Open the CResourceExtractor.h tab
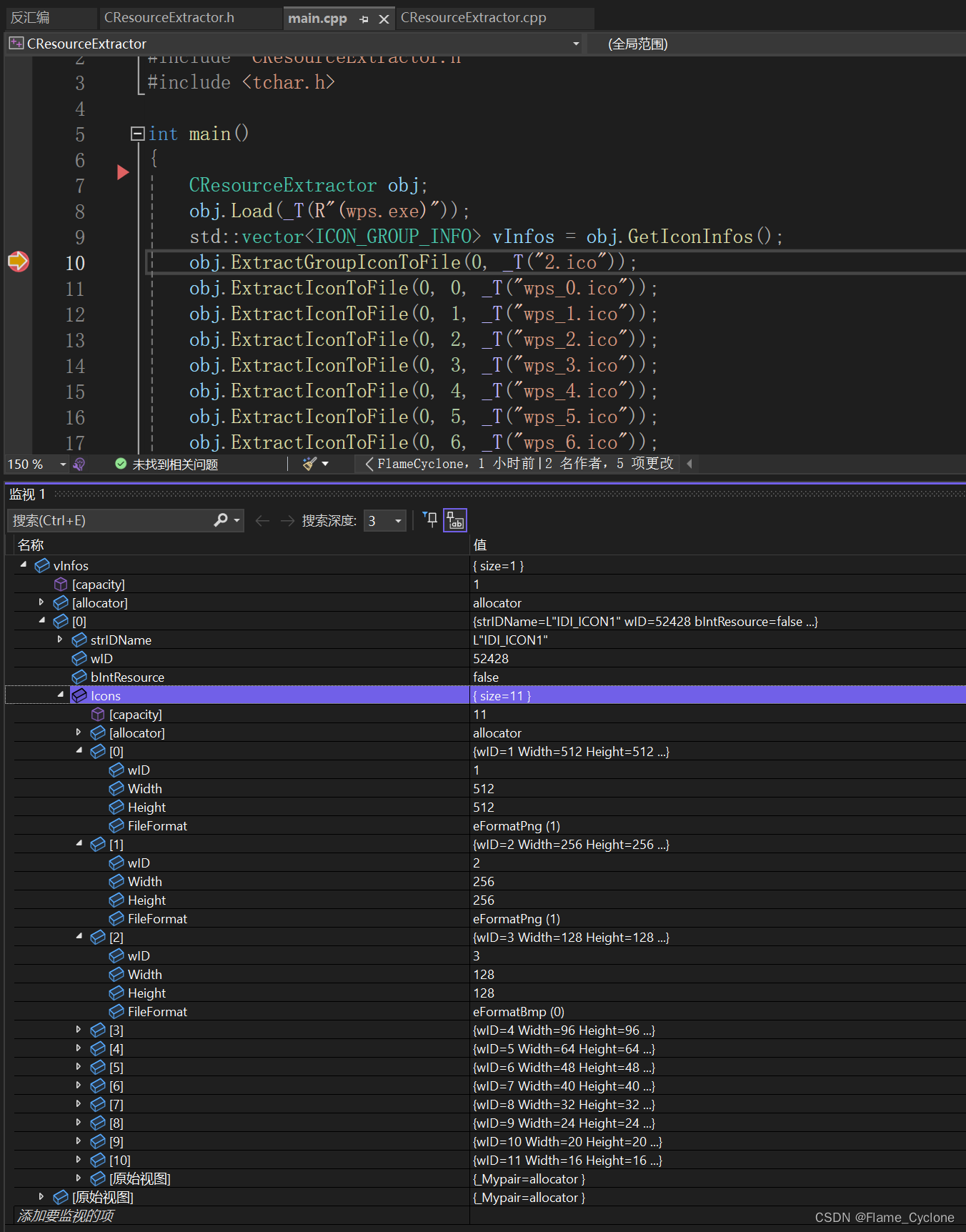The width and height of the screenshot is (966, 1232). 169,18
